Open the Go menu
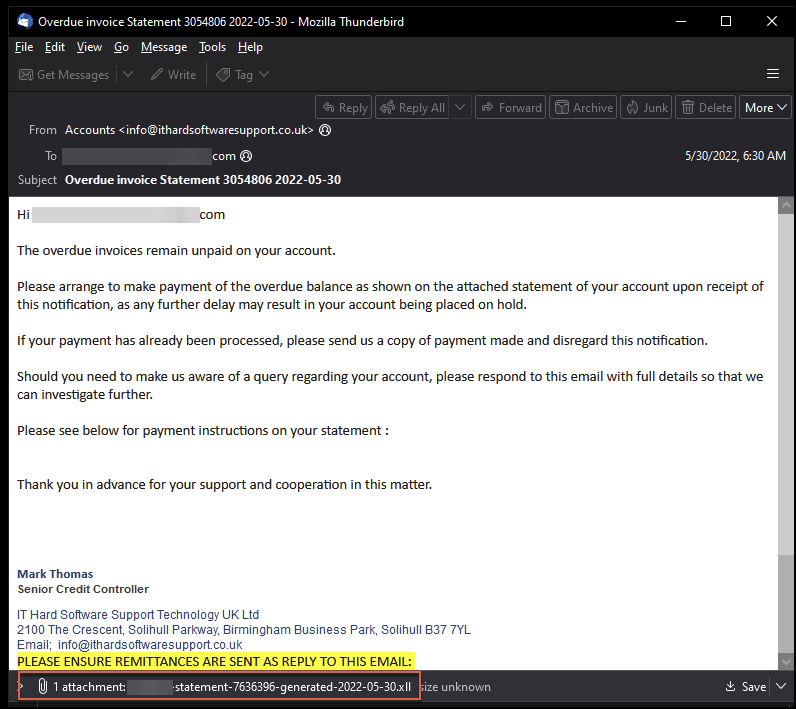 (121, 47)
